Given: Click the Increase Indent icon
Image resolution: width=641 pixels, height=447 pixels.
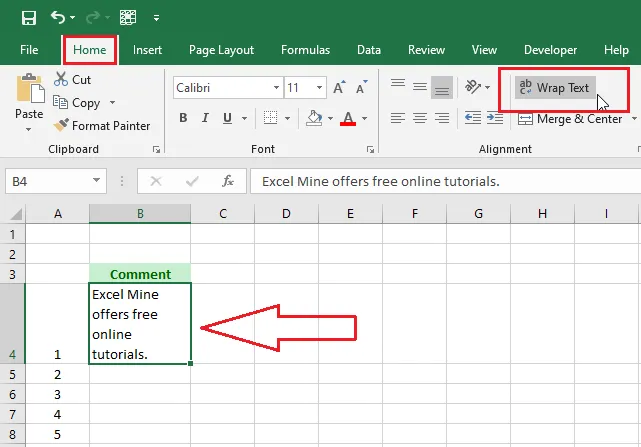Looking at the screenshot, I should tap(495, 118).
